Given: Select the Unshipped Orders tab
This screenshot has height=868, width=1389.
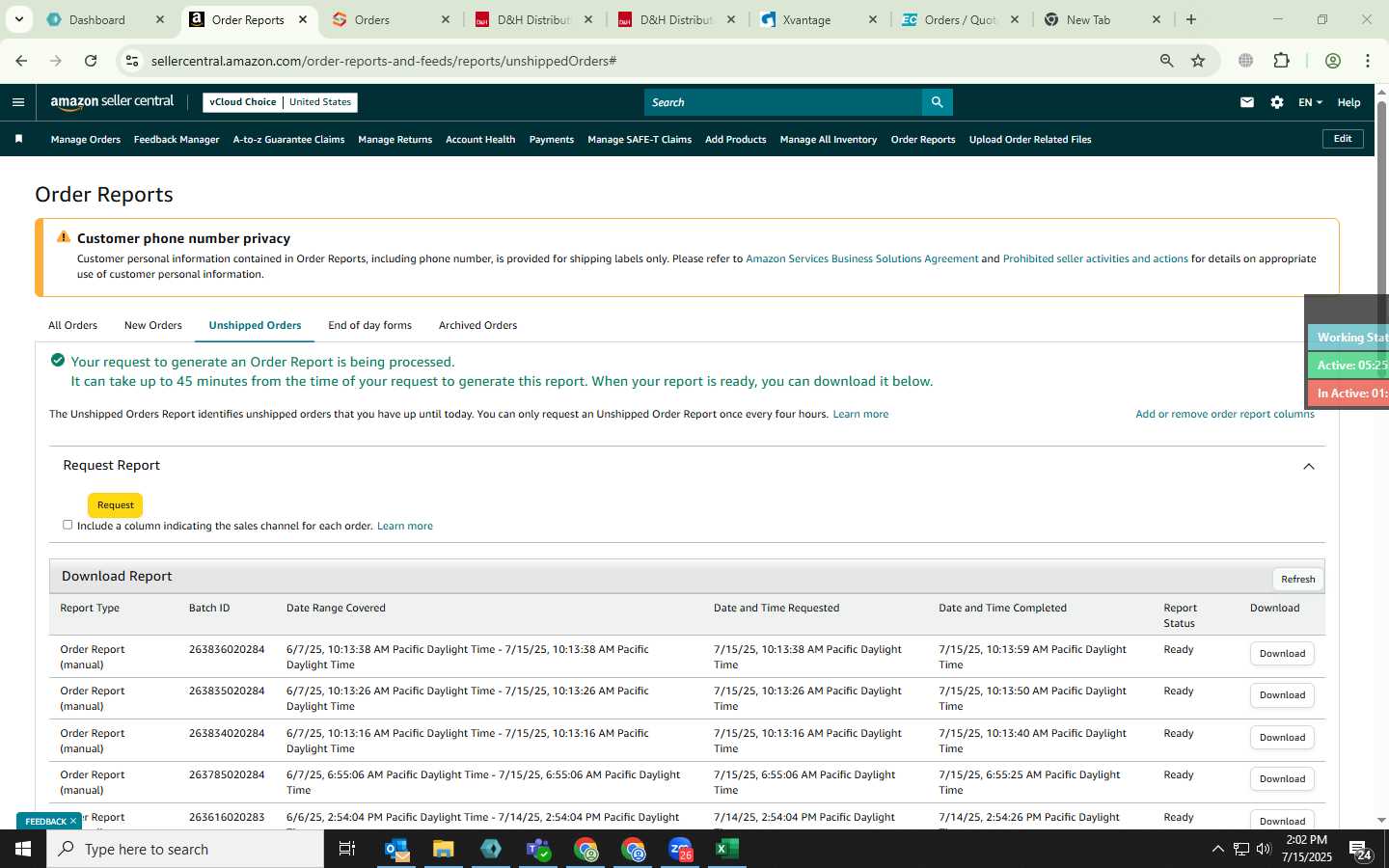Looking at the screenshot, I should click(255, 325).
